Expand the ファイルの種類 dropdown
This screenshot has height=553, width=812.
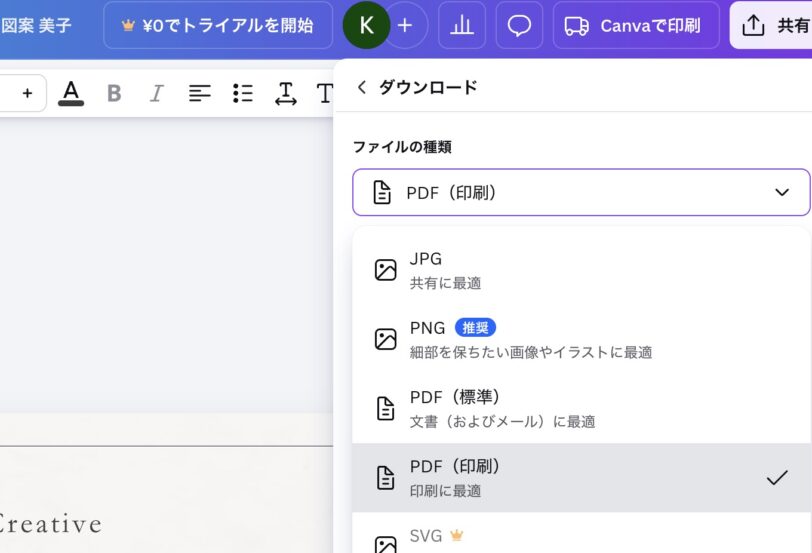tap(581, 192)
